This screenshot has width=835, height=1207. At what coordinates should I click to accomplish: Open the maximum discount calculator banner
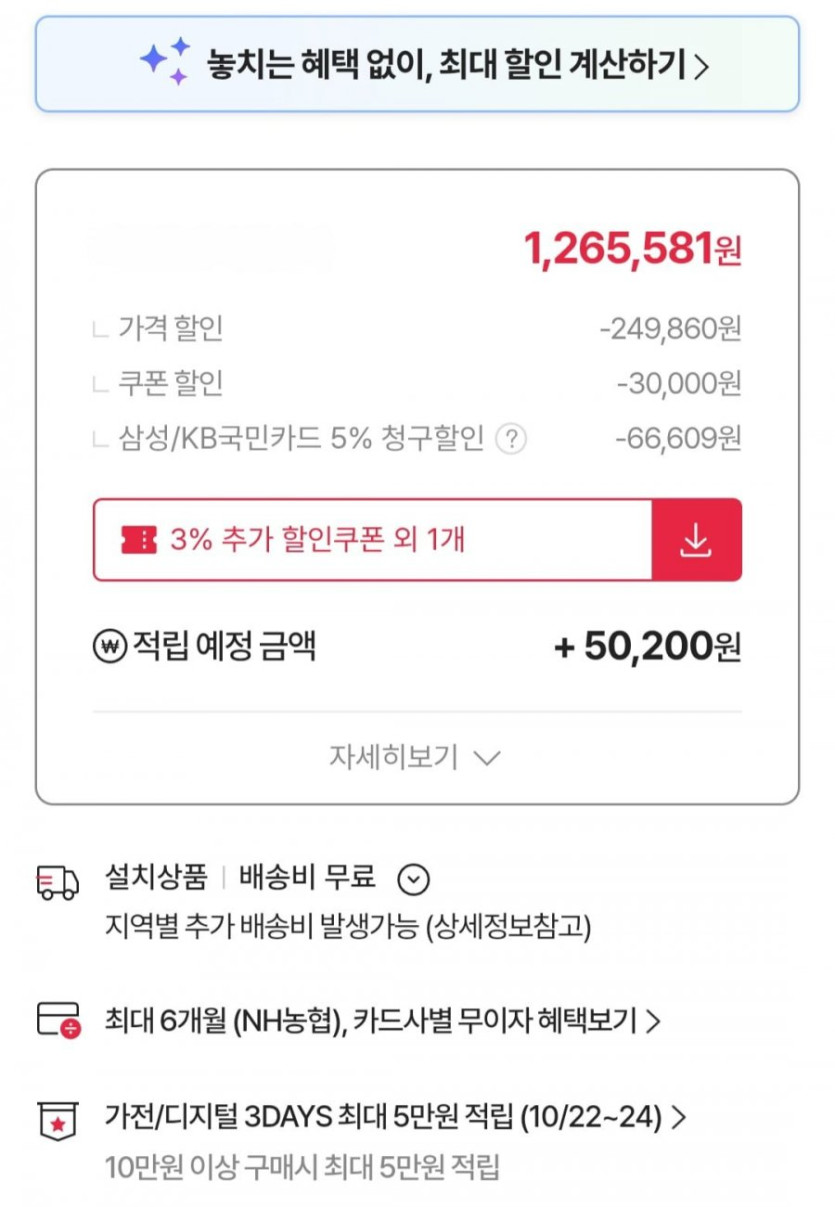click(x=417, y=64)
